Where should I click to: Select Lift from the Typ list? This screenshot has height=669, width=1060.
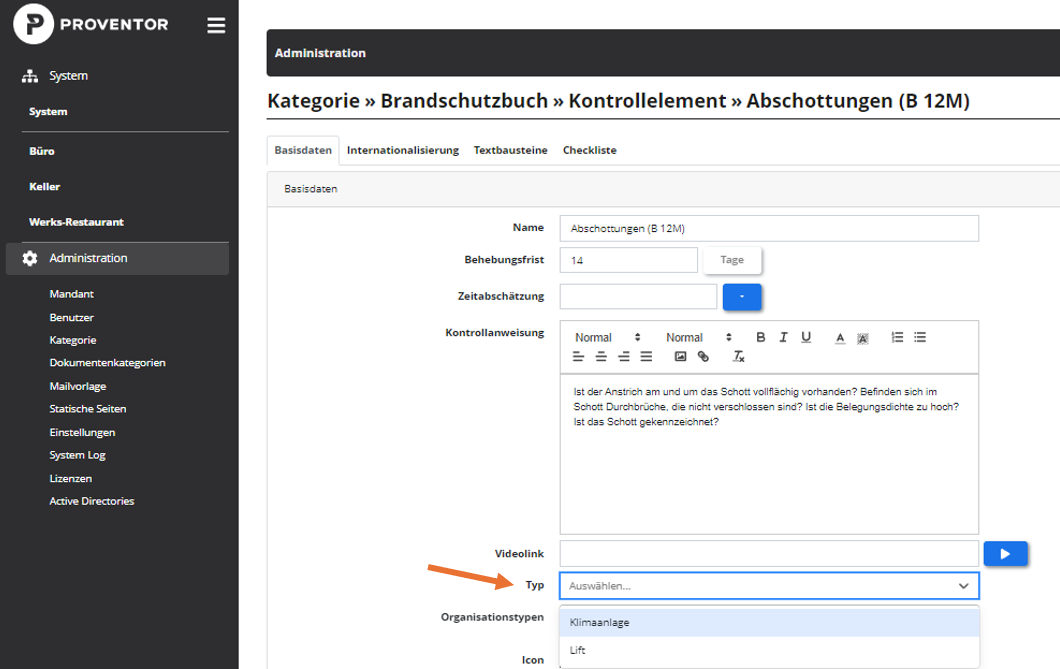tap(769, 650)
